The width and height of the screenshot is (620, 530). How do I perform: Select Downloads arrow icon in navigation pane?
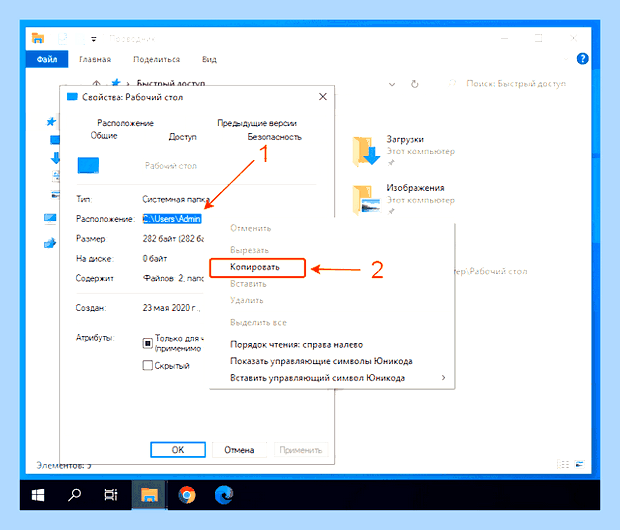point(55,157)
